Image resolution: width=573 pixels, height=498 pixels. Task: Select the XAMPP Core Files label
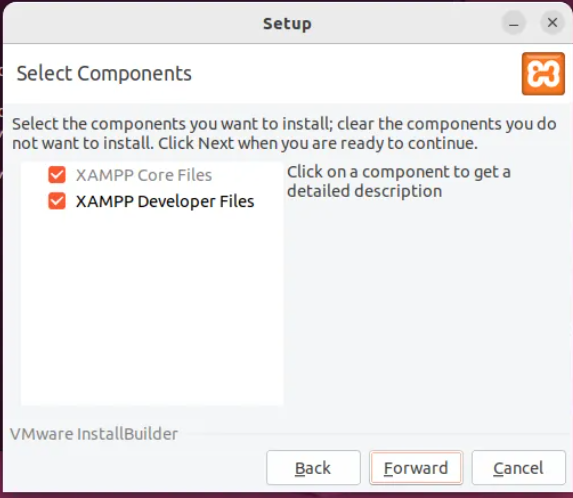click(144, 175)
